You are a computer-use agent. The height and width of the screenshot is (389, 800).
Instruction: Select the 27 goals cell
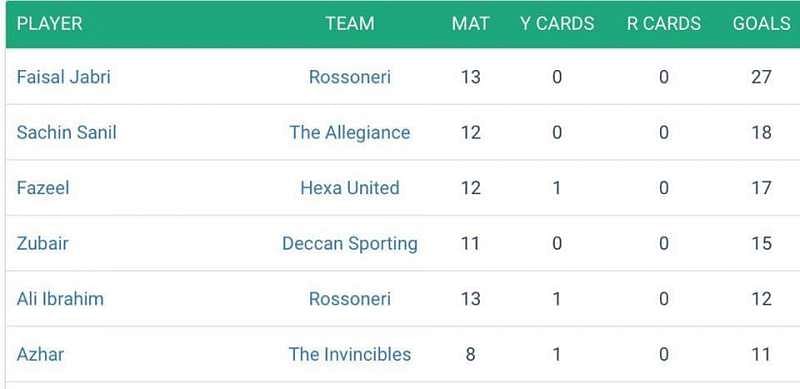pyautogui.click(x=761, y=78)
